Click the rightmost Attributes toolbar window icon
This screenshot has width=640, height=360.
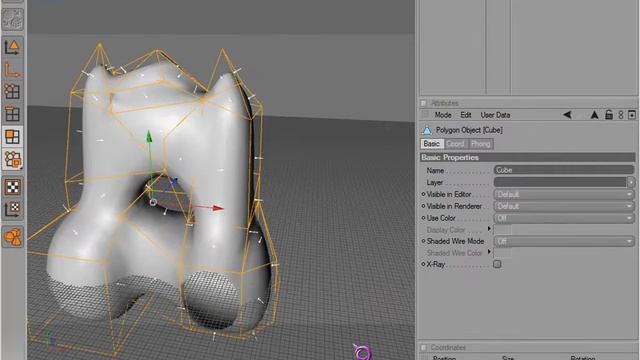point(632,115)
